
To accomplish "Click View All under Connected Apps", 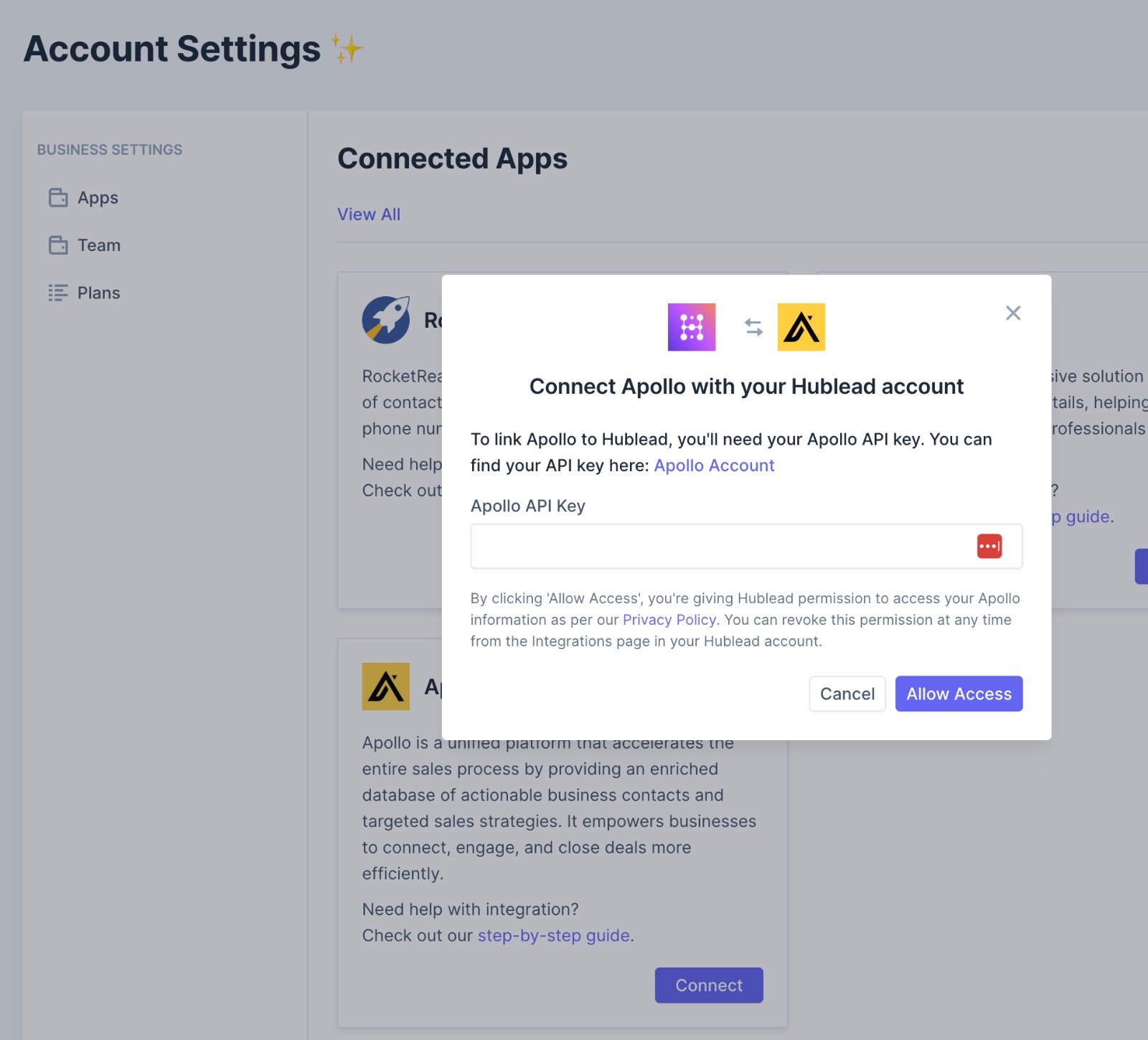I will (369, 214).
